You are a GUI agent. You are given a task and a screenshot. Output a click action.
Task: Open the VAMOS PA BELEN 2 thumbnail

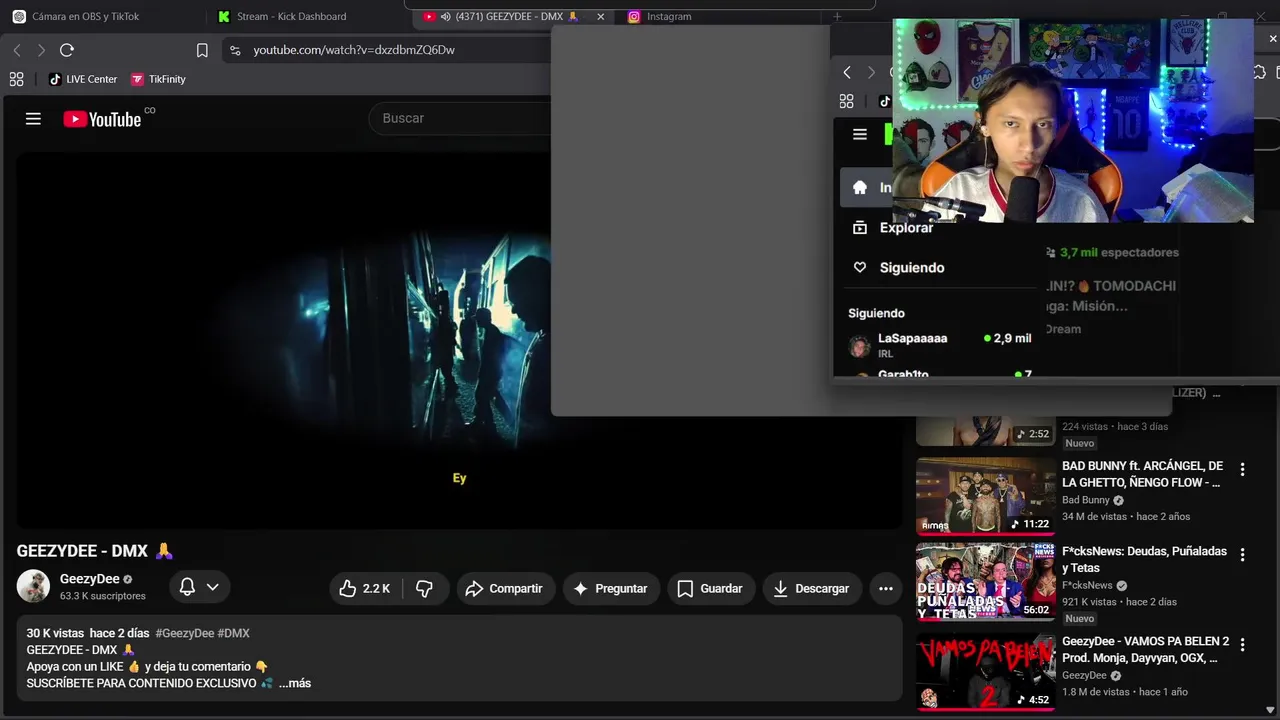[x=985, y=671]
